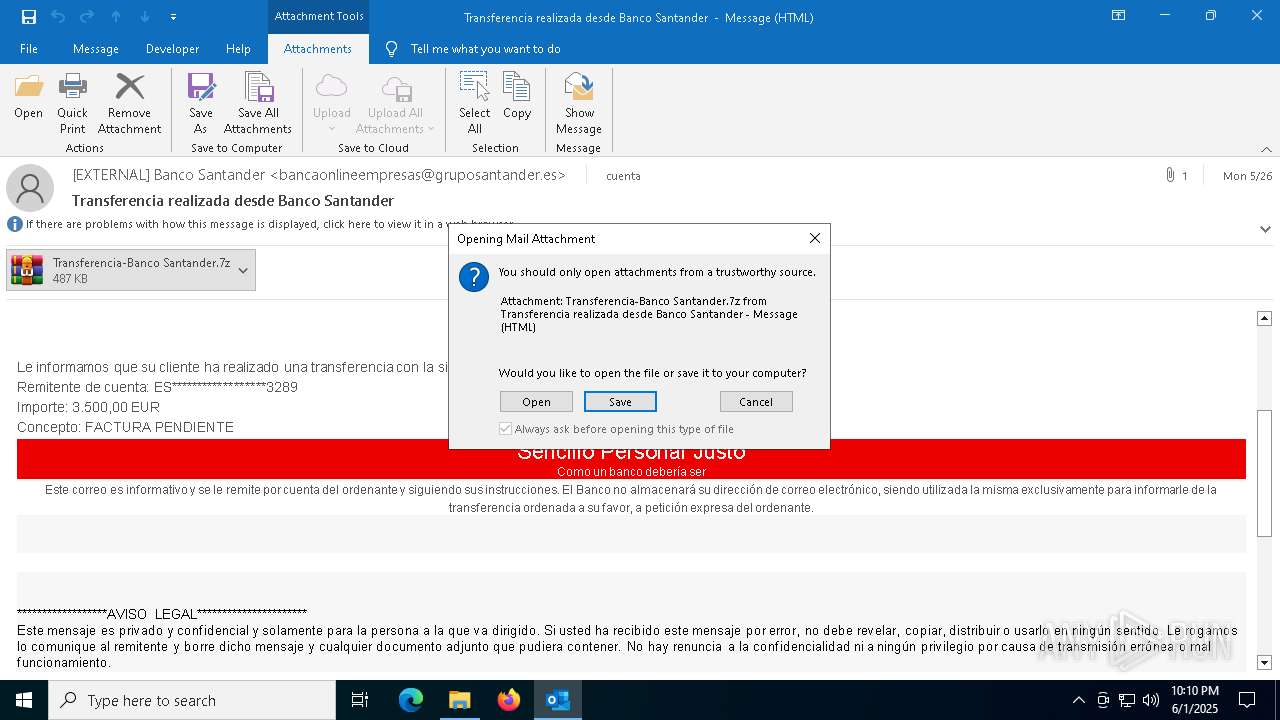Open File Explorer from the taskbar

tap(459, 700)
